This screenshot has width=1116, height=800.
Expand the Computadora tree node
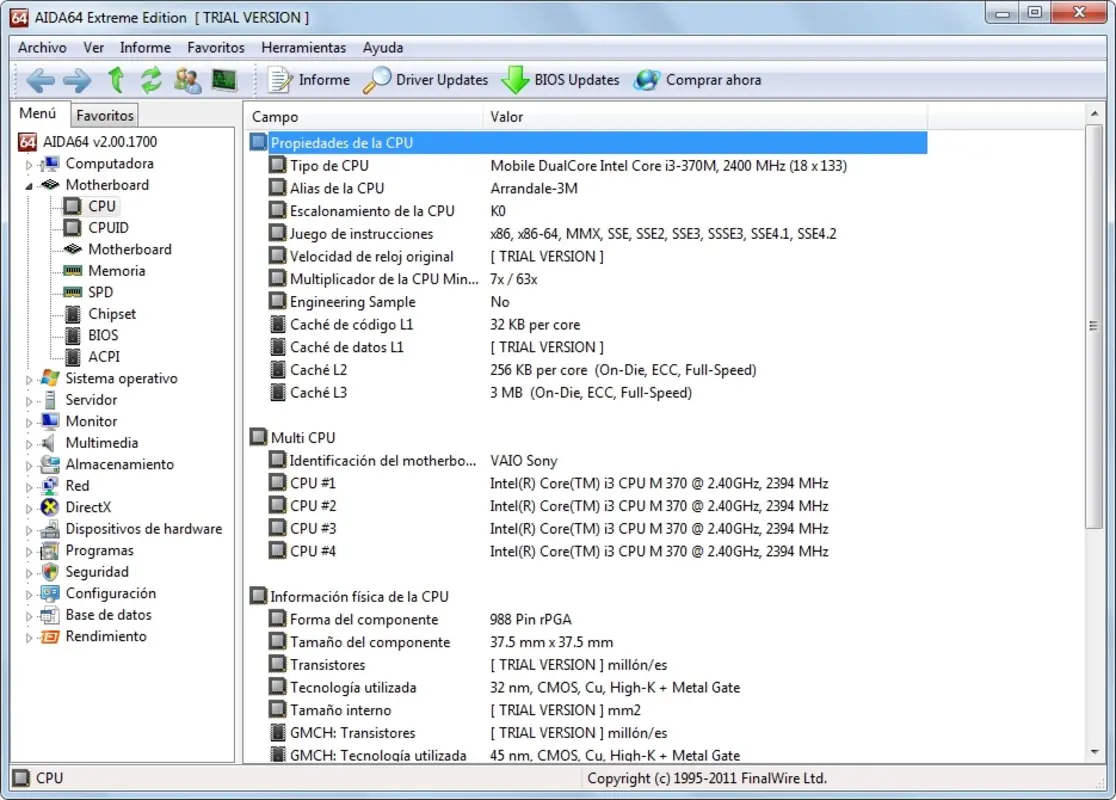tap(31, 163)
